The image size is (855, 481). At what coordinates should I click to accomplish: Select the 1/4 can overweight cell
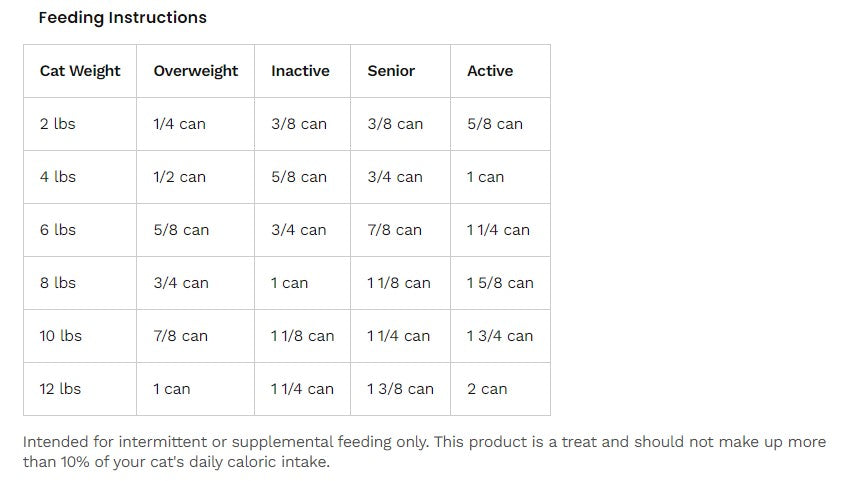pyautogui.click(x=179, y=124)
